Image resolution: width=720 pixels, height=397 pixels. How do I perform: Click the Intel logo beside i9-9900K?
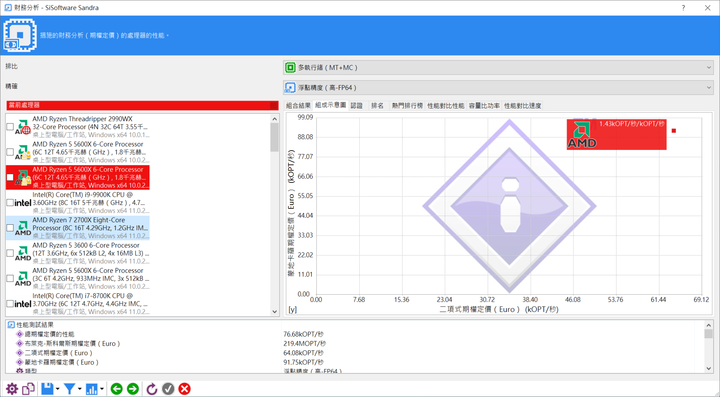22,202
